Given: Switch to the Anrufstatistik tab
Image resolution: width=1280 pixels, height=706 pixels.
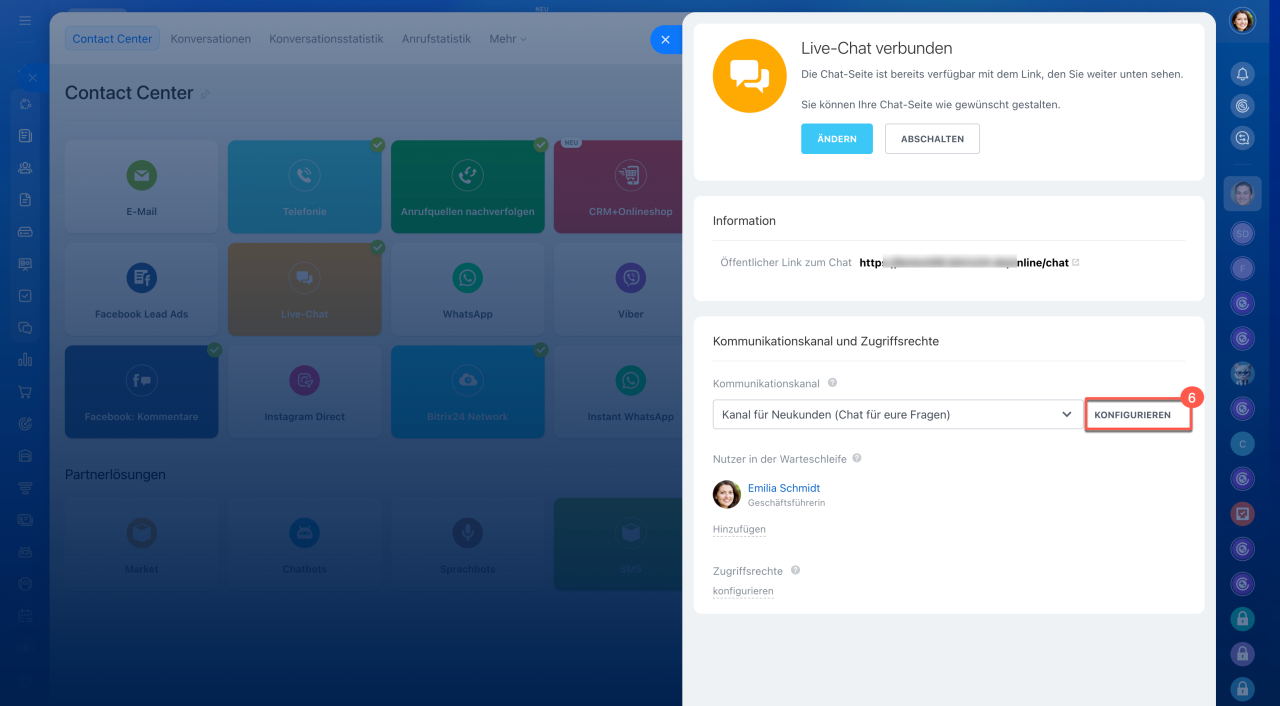Looking at the screenshot, I should point(436,39).
